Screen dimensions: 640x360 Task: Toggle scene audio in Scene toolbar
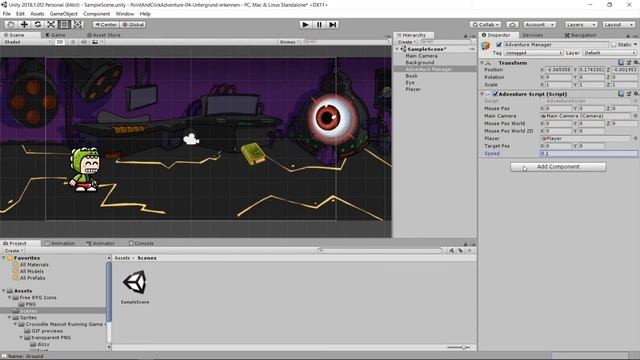point(84,42)
